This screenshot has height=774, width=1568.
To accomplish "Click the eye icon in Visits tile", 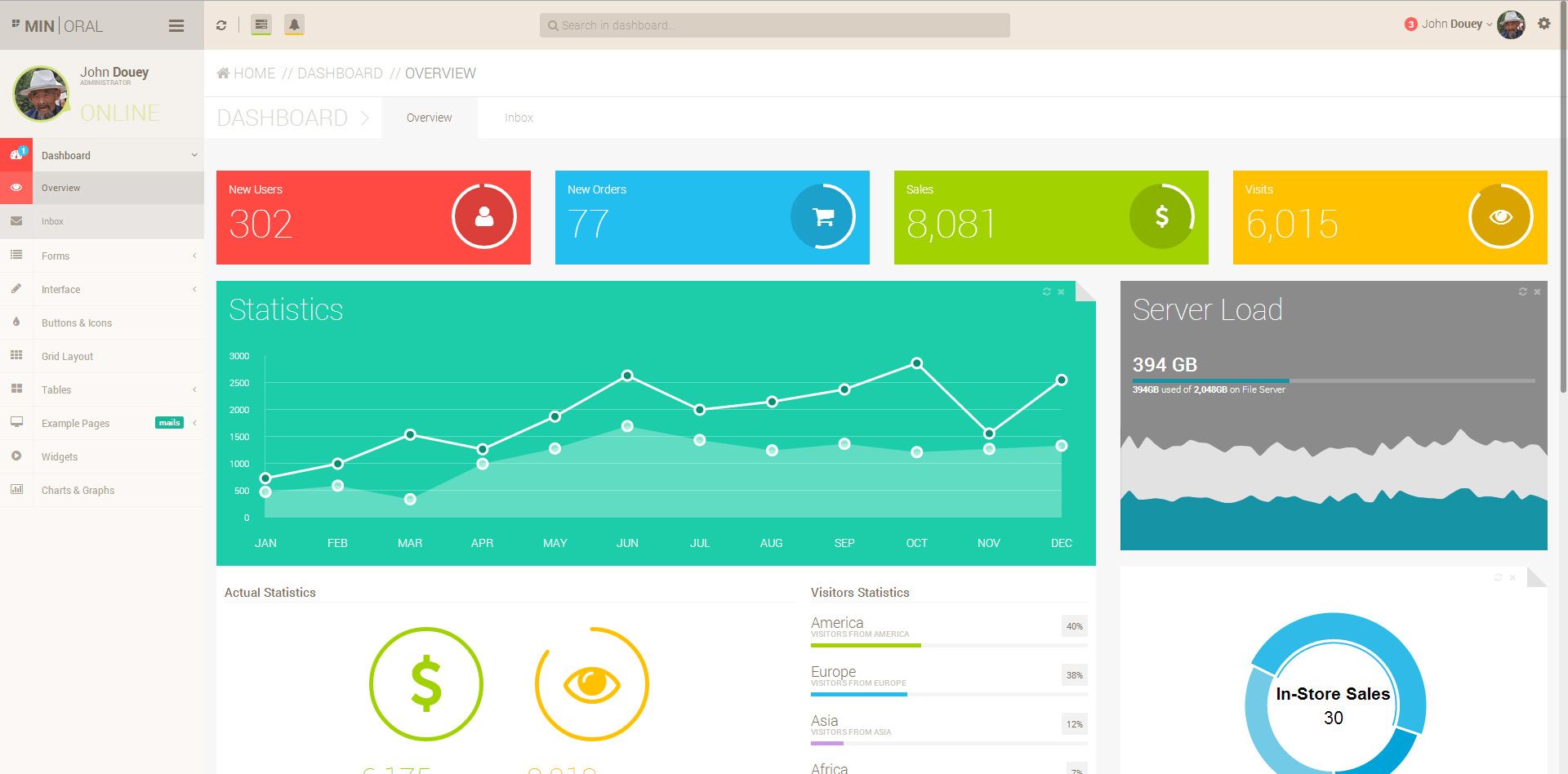I will (x=1500, y=216).
